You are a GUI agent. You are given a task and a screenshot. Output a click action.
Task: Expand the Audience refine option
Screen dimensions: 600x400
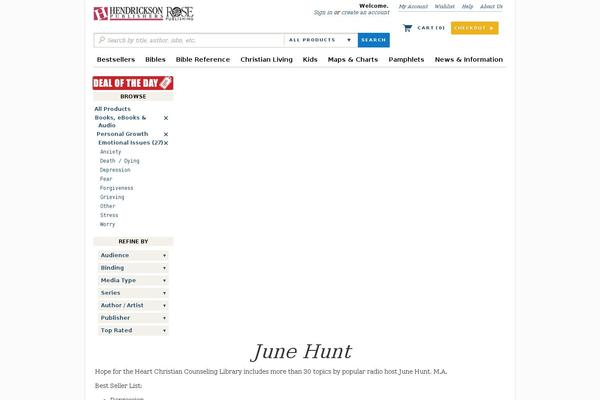133,255
